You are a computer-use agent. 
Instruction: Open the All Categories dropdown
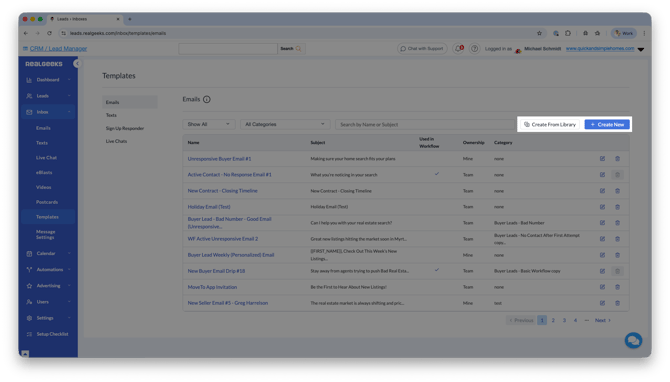click(285, 124)
